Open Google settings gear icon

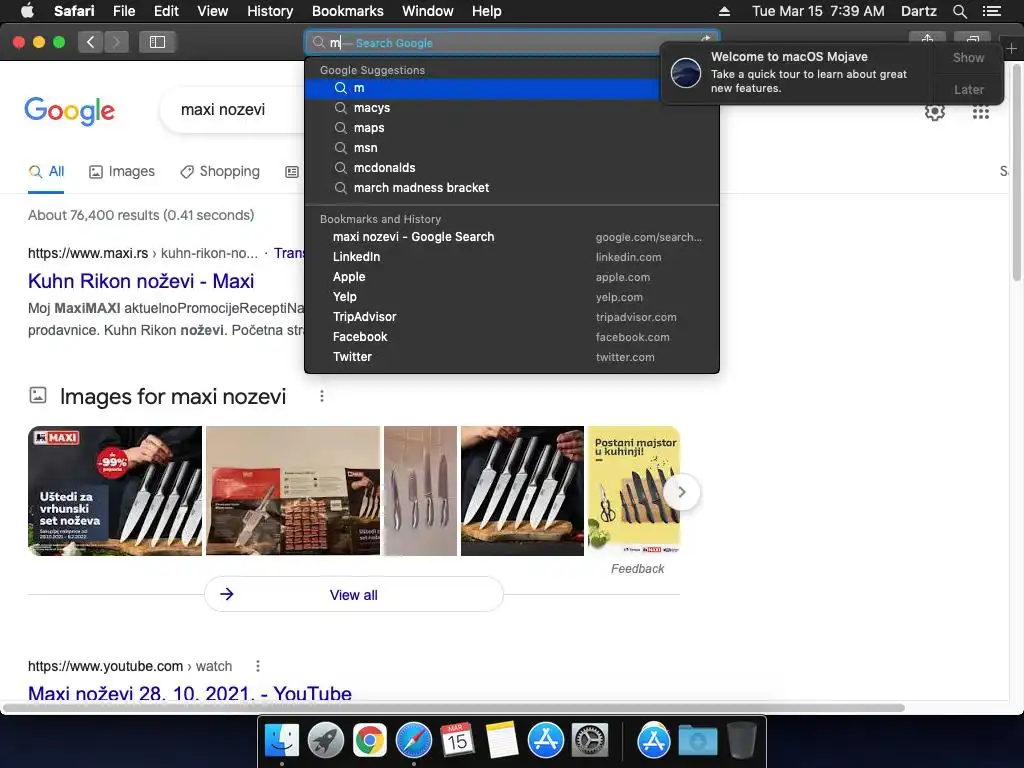point(935,112)
